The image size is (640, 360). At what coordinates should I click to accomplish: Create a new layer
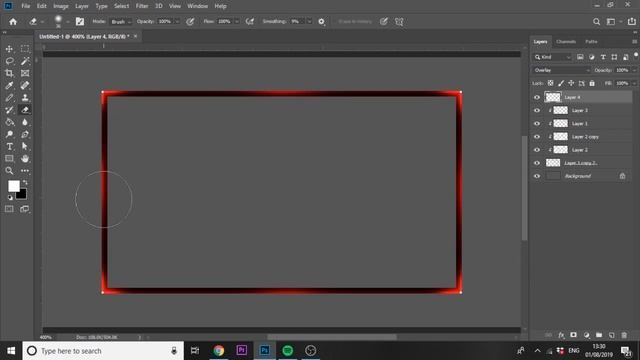click(611, 335)
